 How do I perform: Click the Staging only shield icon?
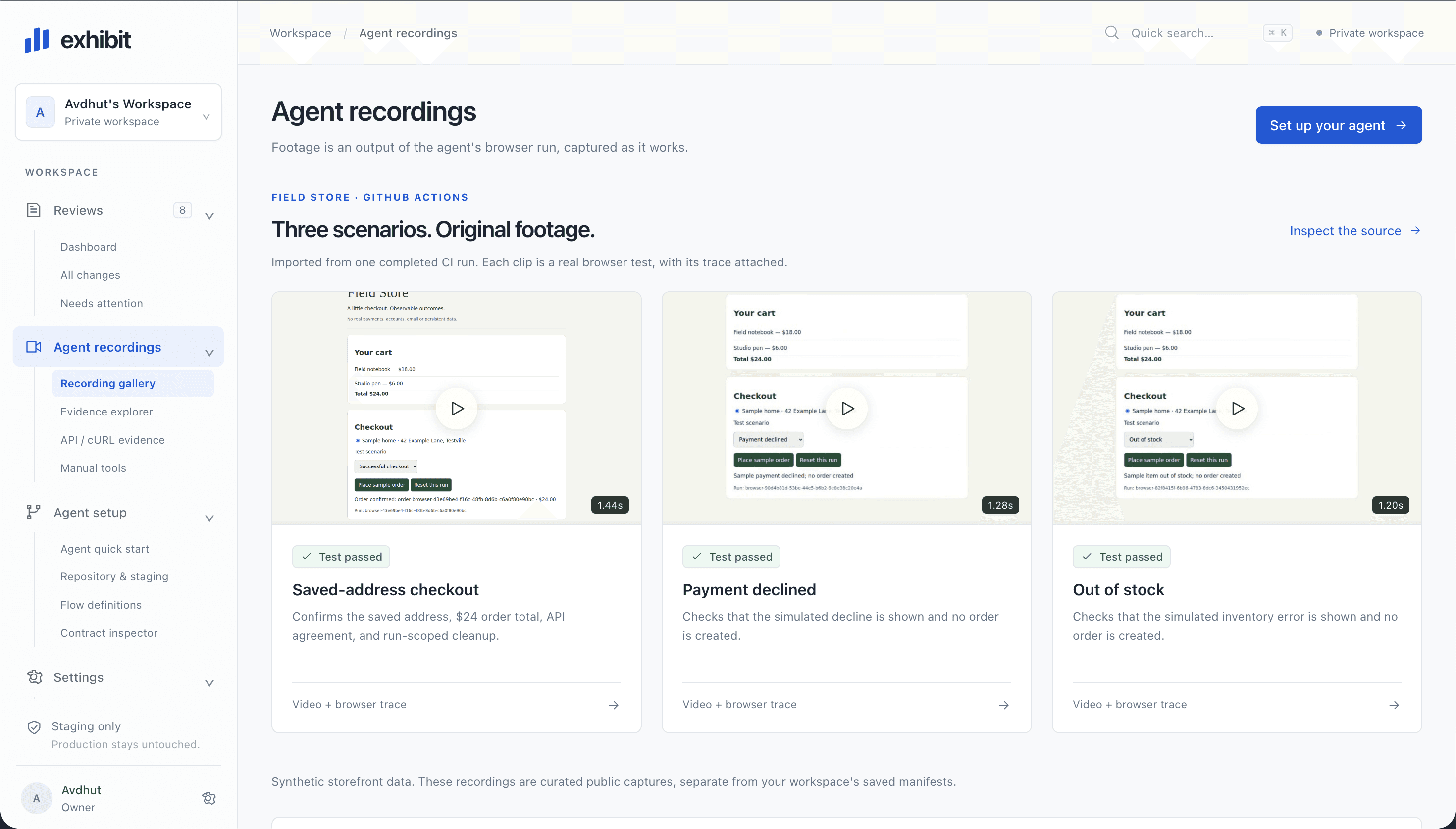click(x=34, y=727)
